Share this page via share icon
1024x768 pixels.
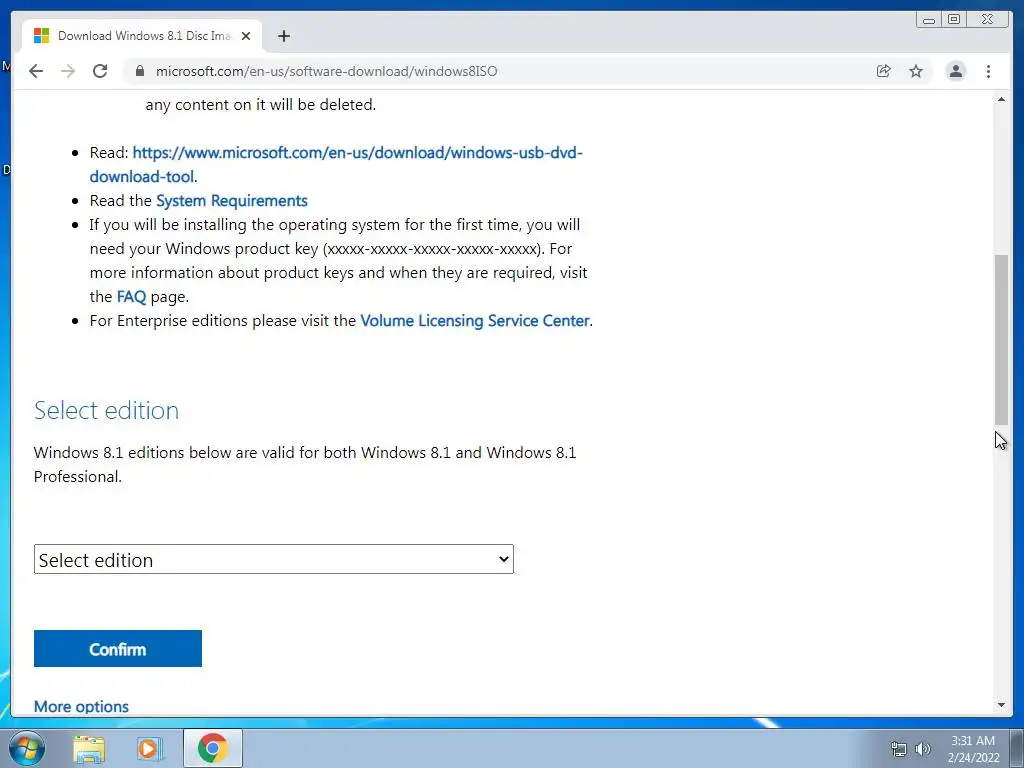884,71
